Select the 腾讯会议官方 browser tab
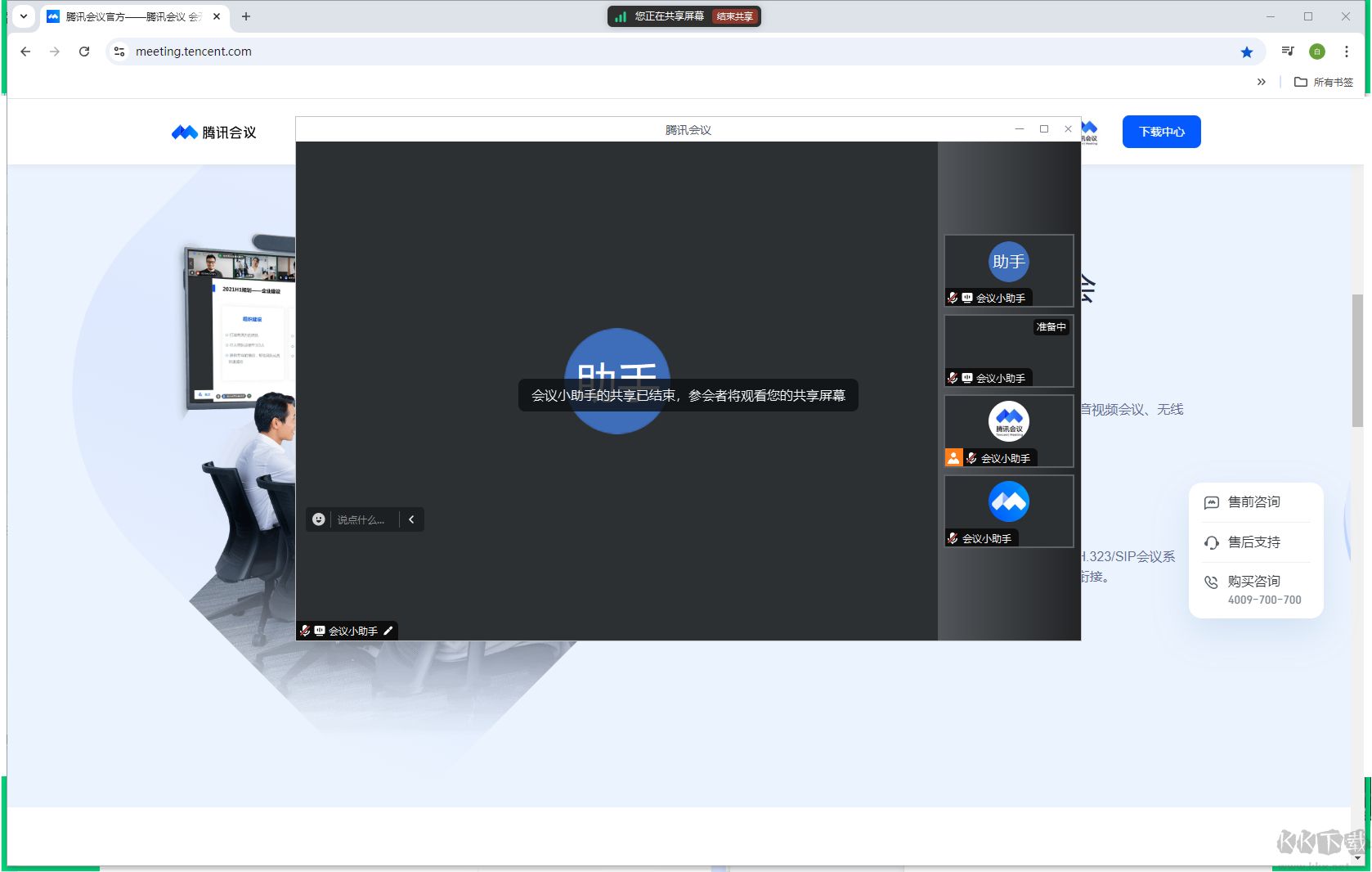Screen dimensions: 1372x872 coord(134,16)
